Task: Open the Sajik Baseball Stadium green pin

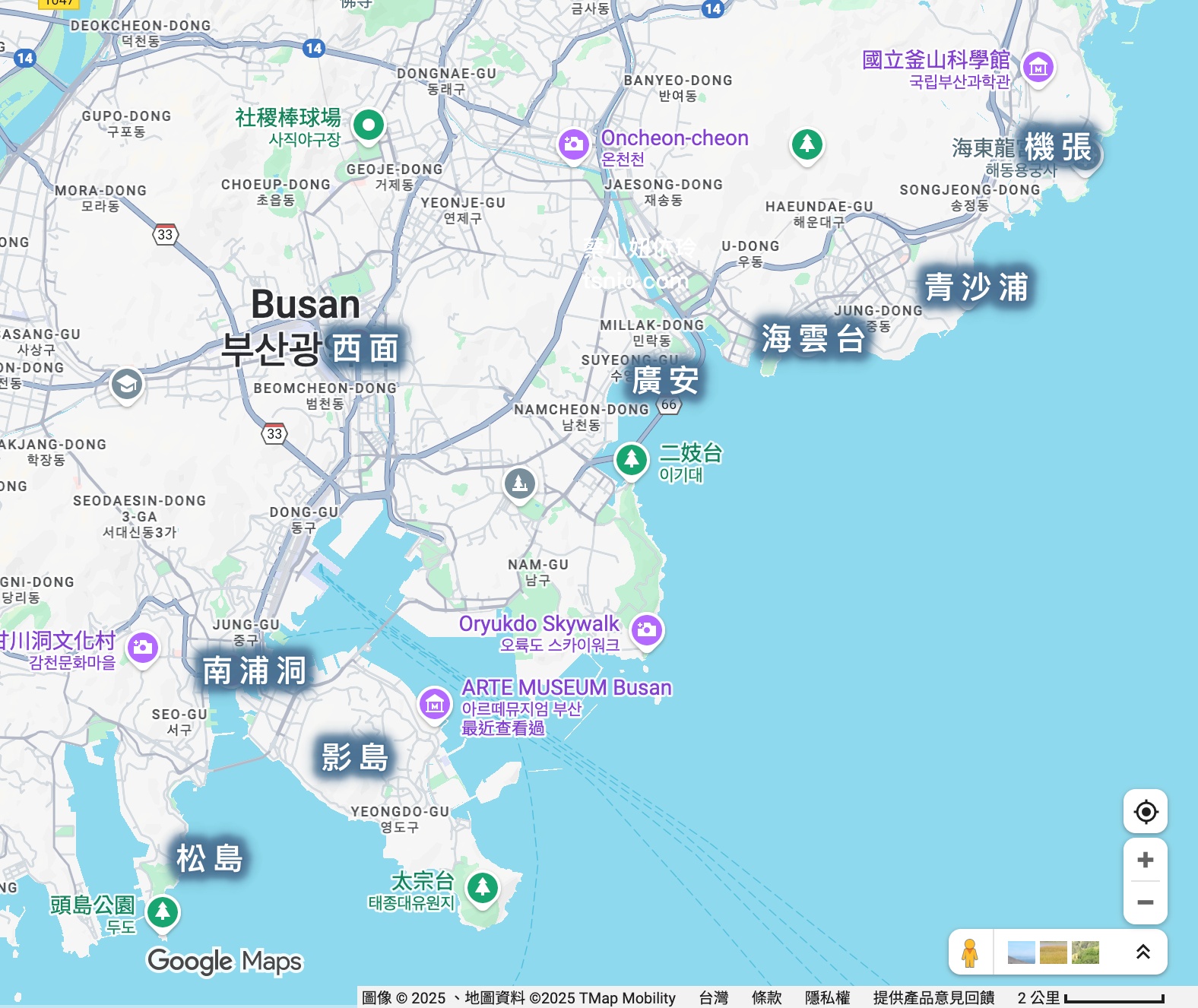Action: (x=369, y=125)
